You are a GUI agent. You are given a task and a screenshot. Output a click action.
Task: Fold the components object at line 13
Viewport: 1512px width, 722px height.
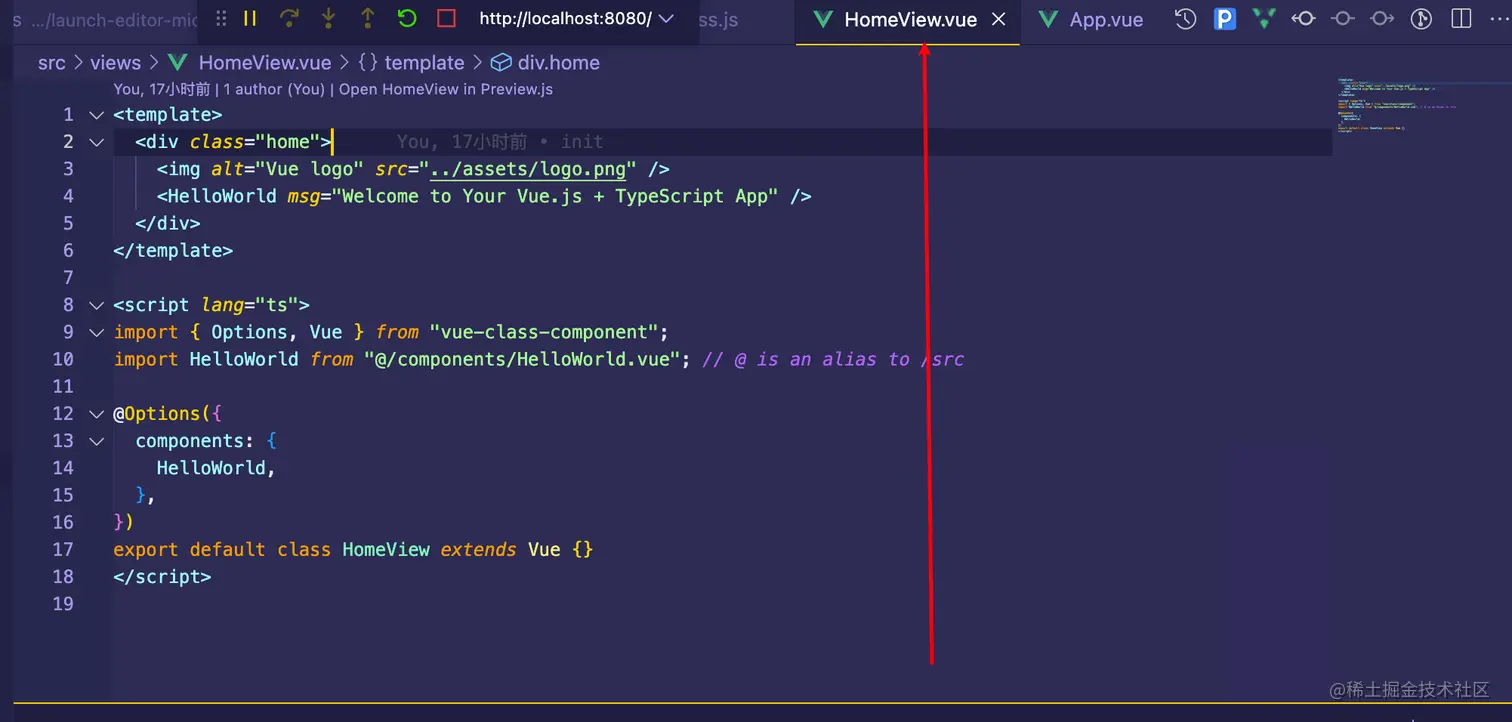click(96, 441)
